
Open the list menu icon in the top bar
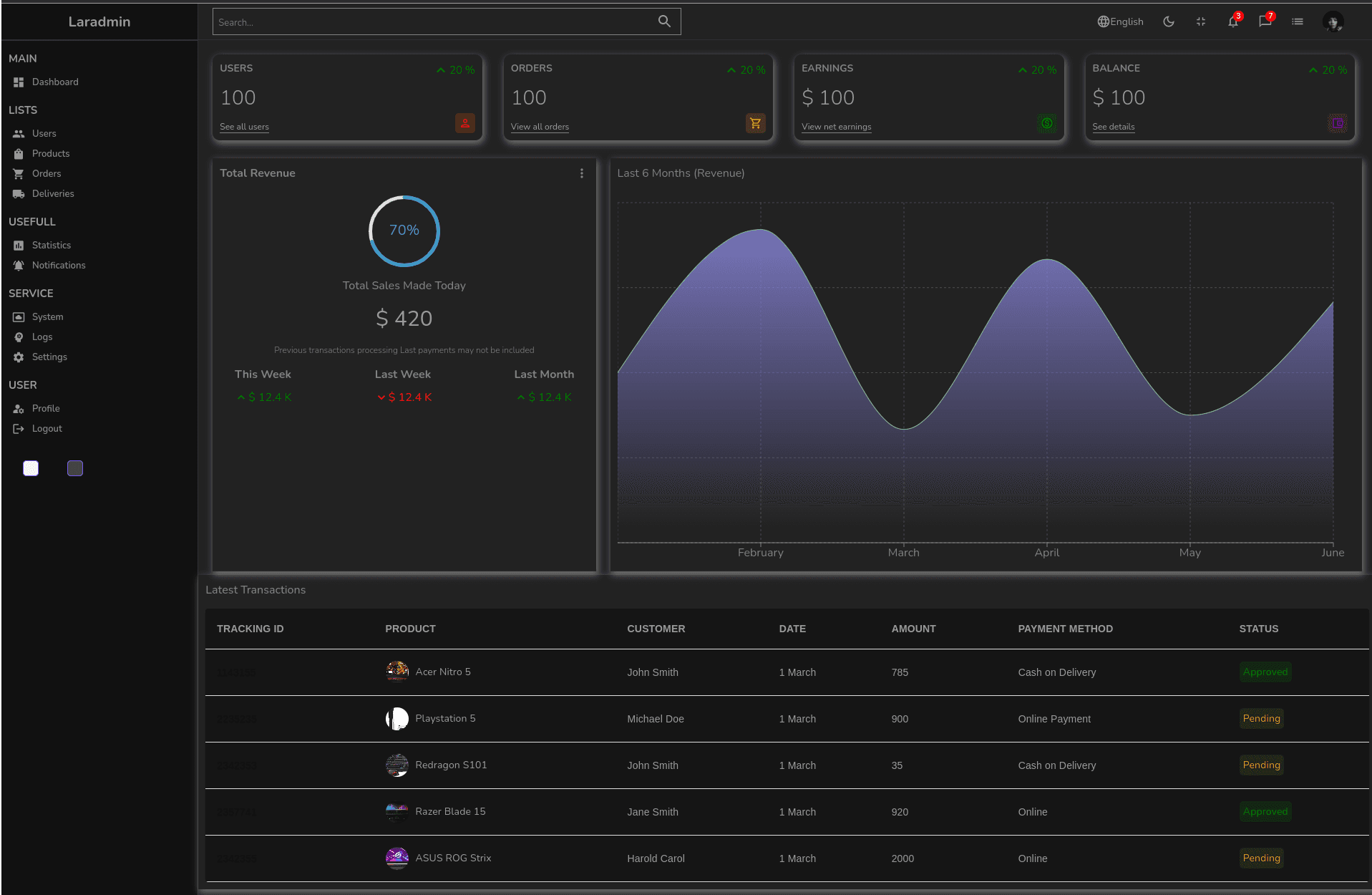(x=1297, y=21)
